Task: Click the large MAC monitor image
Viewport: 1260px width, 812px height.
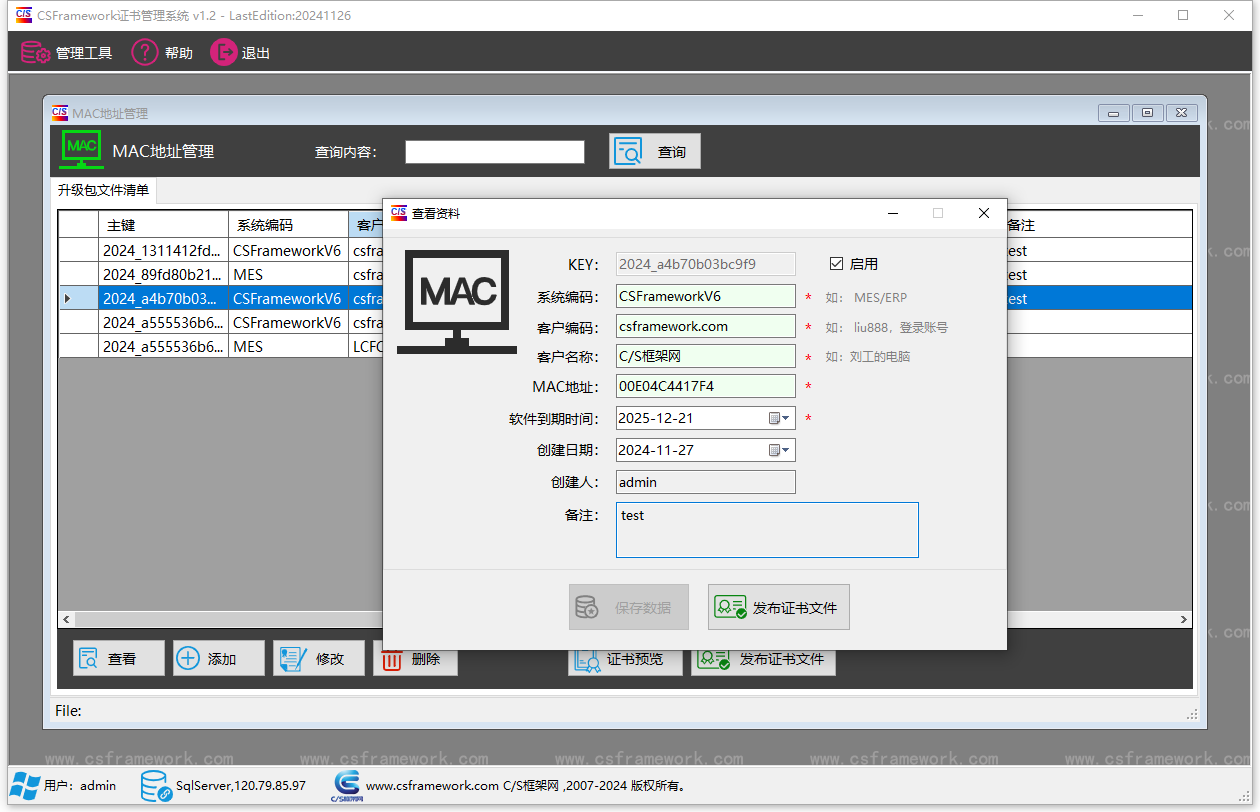Action: (x=456, y=301)
